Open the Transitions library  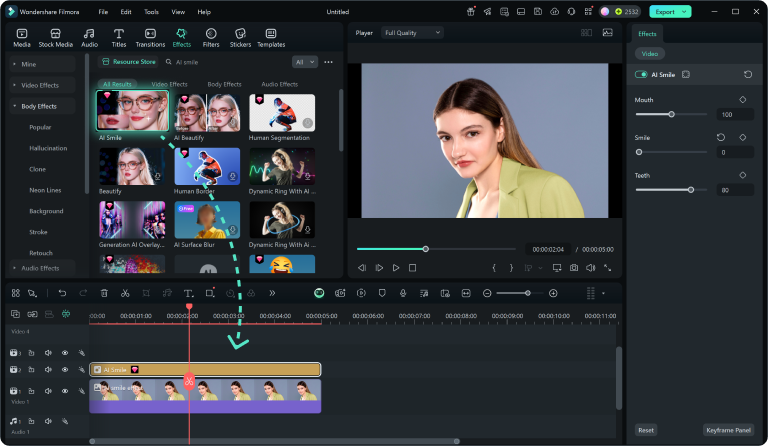tap(150, 37)
